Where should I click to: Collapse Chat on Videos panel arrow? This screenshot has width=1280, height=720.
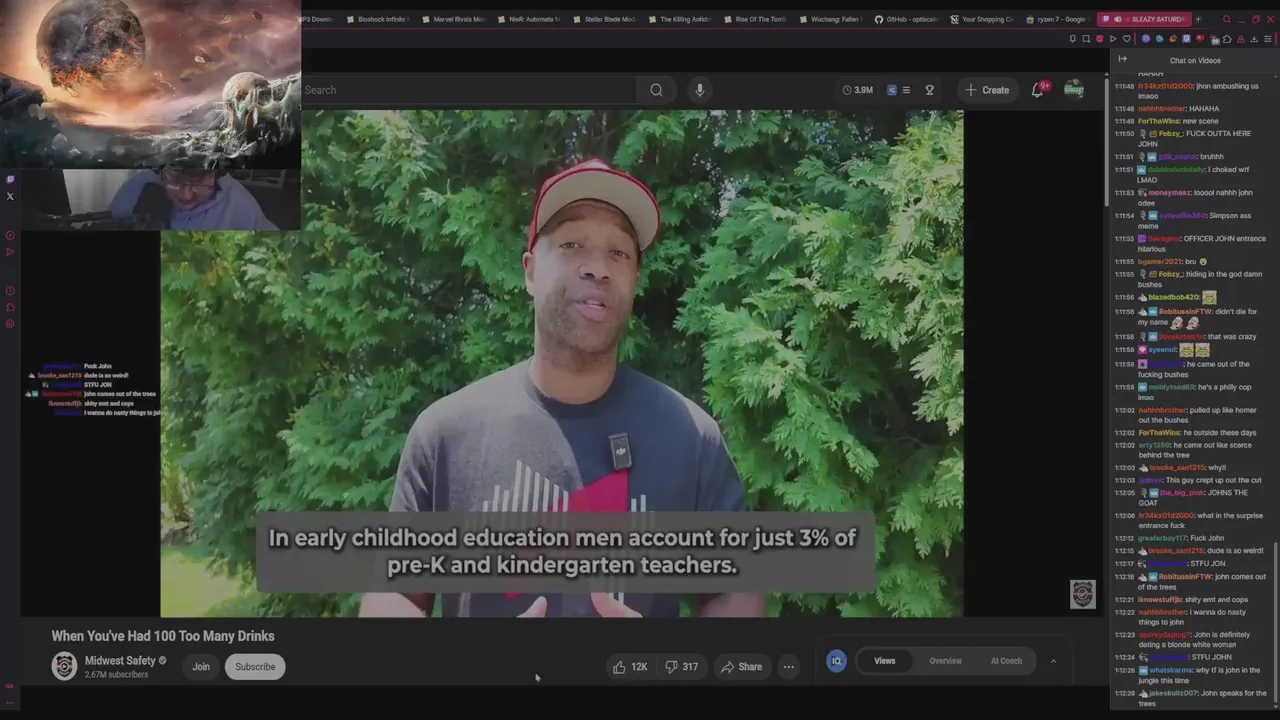(x=1122, y=59)
